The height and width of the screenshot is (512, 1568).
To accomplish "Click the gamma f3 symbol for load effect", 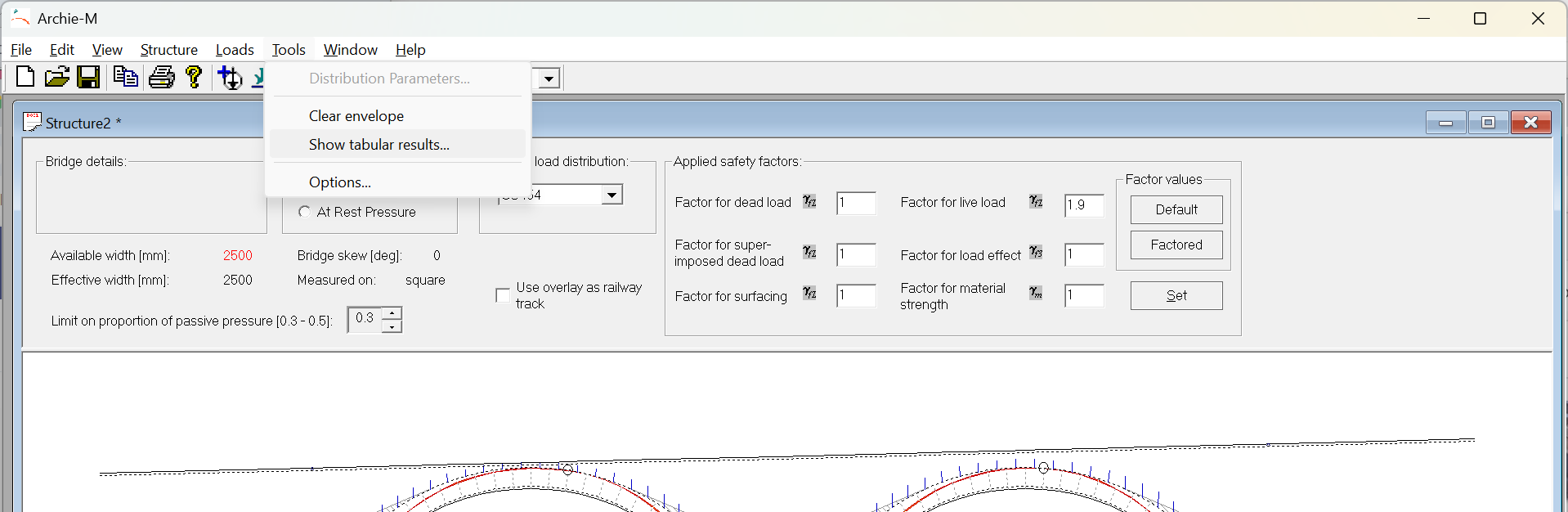I will 1036,252.
